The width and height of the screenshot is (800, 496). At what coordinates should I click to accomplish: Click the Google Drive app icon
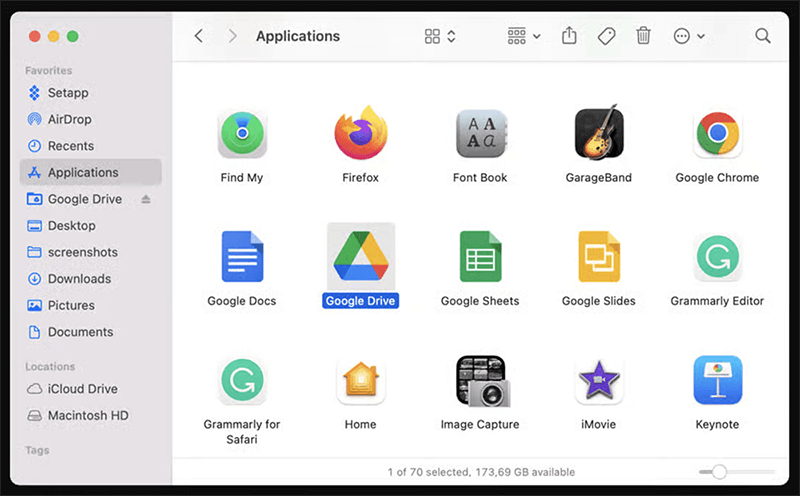point(361,256)
